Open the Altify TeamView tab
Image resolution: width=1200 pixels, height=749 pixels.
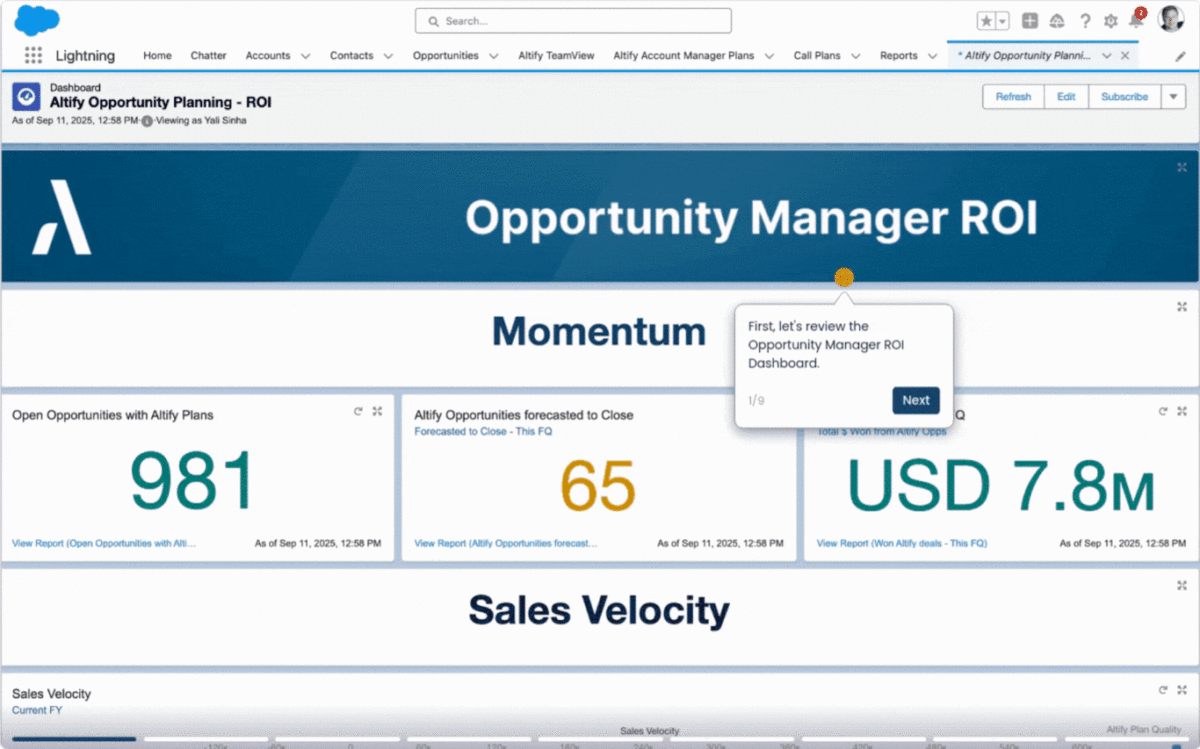pyautogui.click(x=556, y=56)
